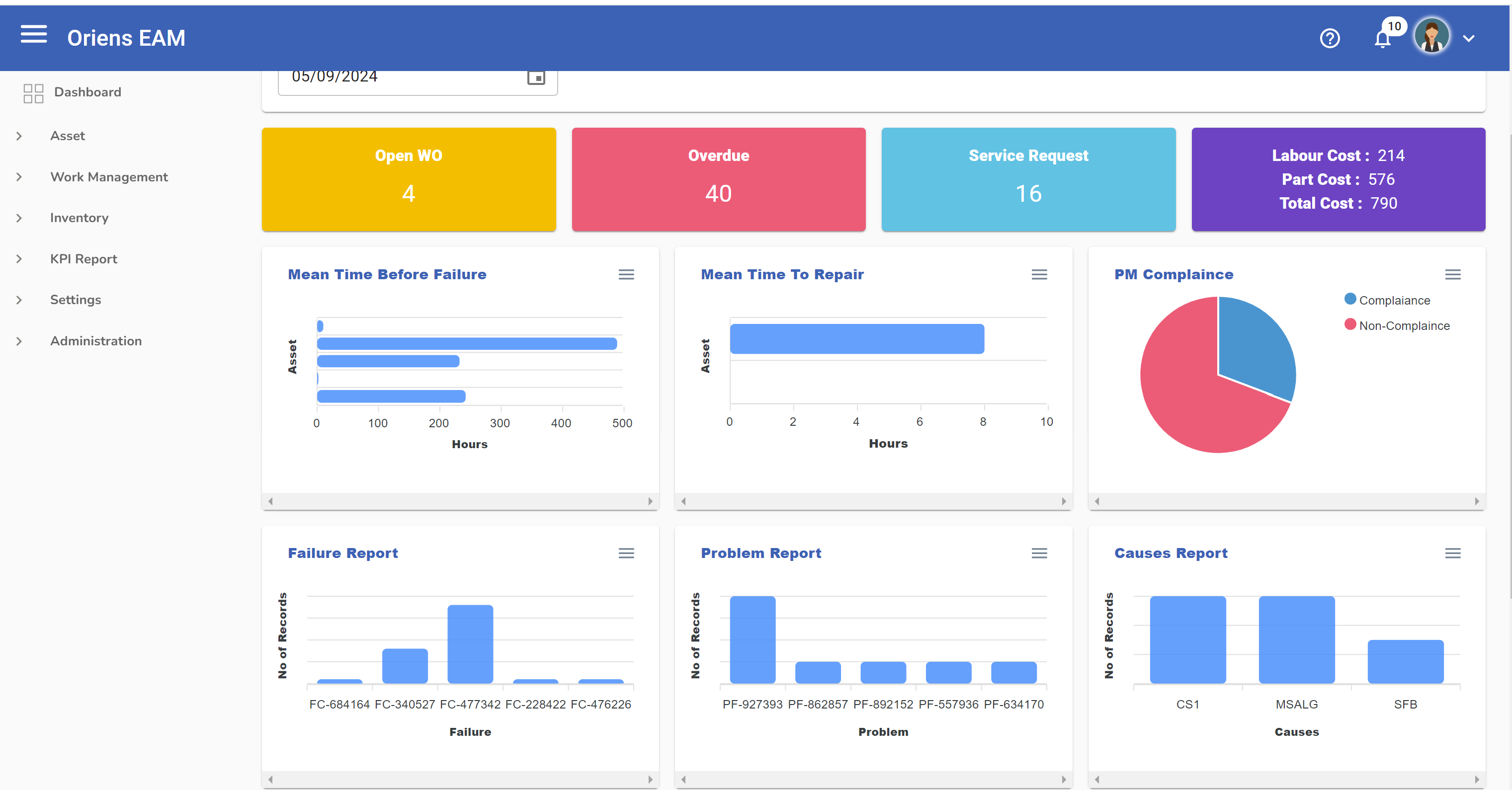Open Settings in left sidebar
The image size is (1512, 790).
(75, 299)
